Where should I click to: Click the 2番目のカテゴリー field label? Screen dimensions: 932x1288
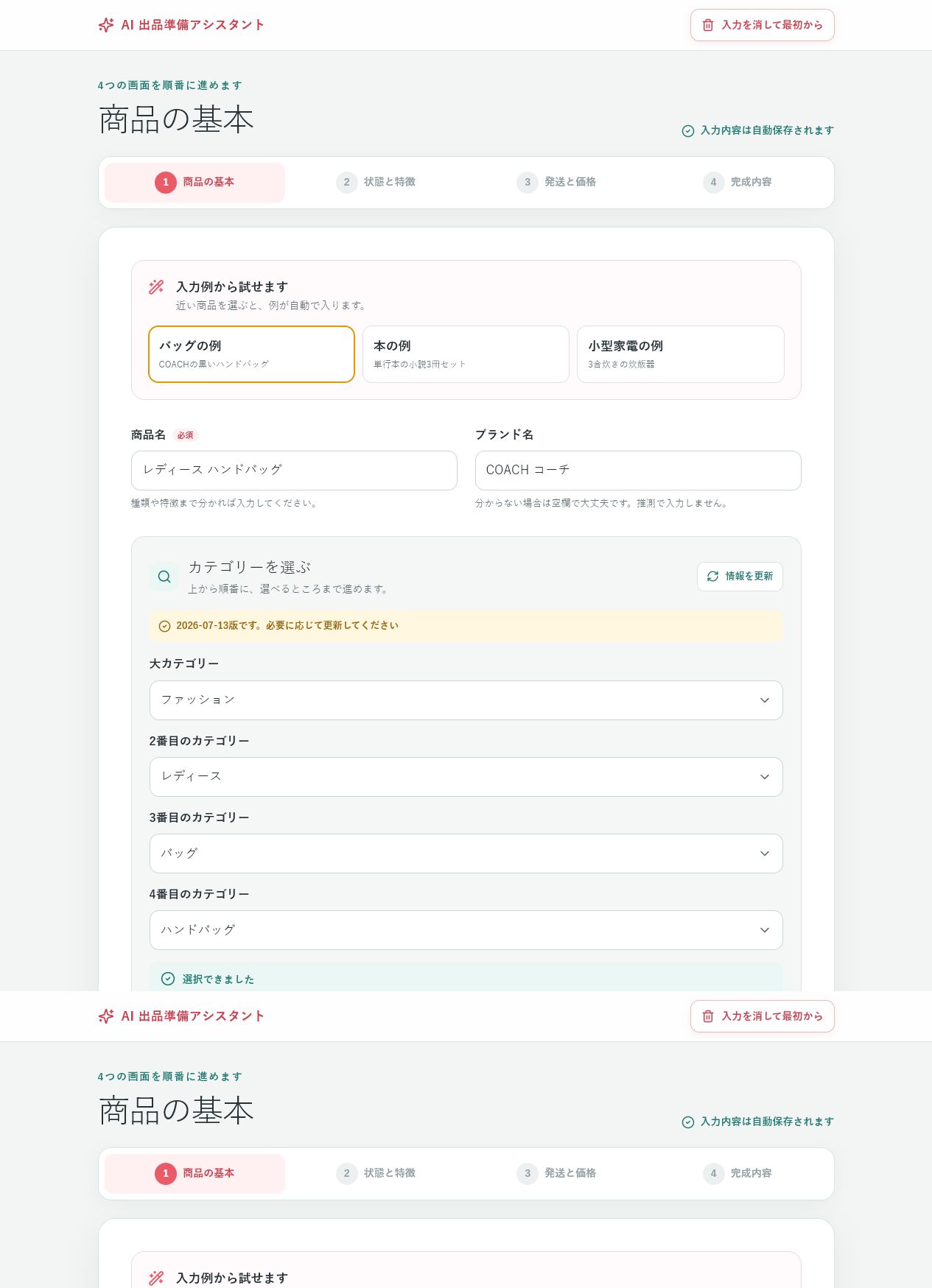200,741
